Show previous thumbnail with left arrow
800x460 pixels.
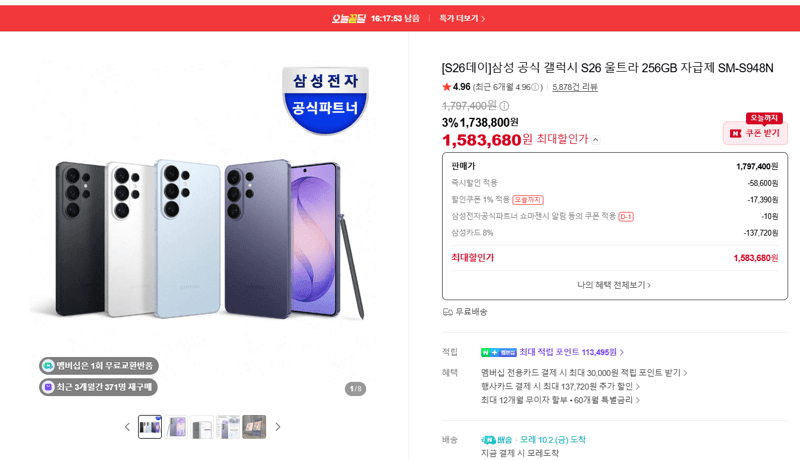[x=127, y=427]
